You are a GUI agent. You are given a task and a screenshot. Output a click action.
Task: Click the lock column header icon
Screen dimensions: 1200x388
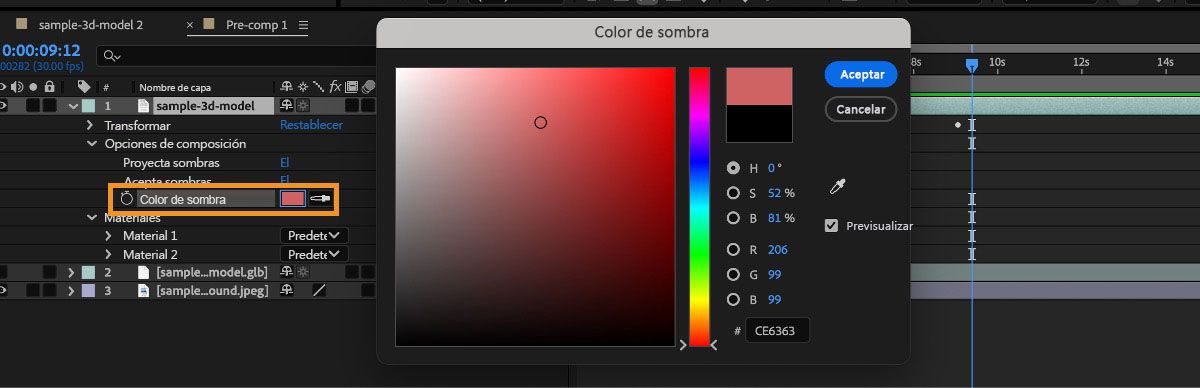point(49,87)
